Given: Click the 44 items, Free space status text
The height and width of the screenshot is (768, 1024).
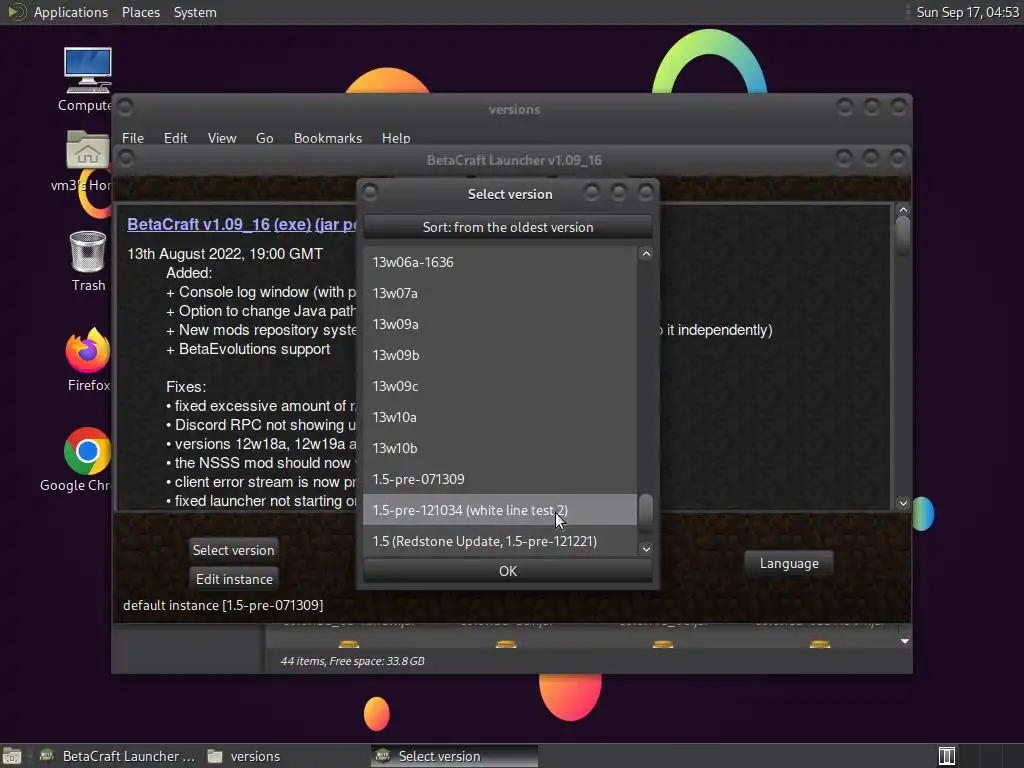Looking at the screenshot, I should [x=352, y=661].
